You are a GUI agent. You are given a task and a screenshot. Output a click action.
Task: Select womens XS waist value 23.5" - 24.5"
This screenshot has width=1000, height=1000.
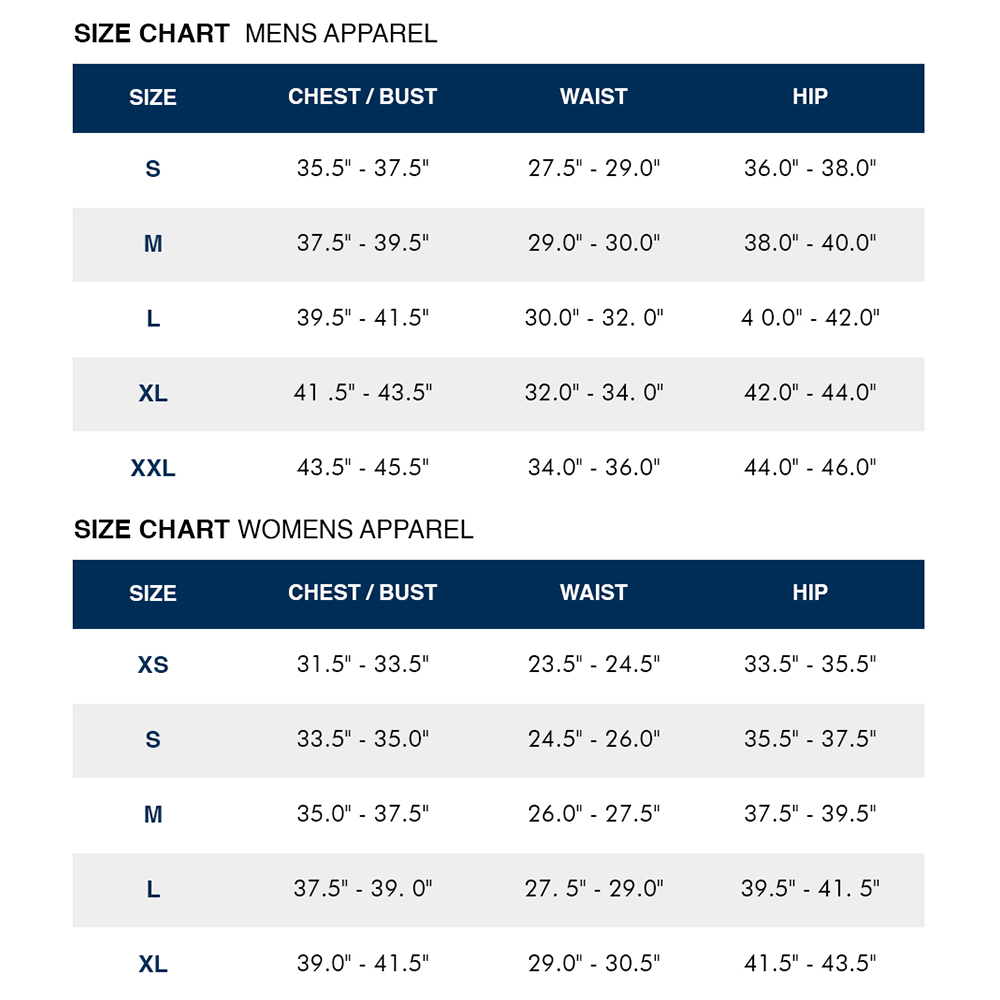tap(593, 664)
